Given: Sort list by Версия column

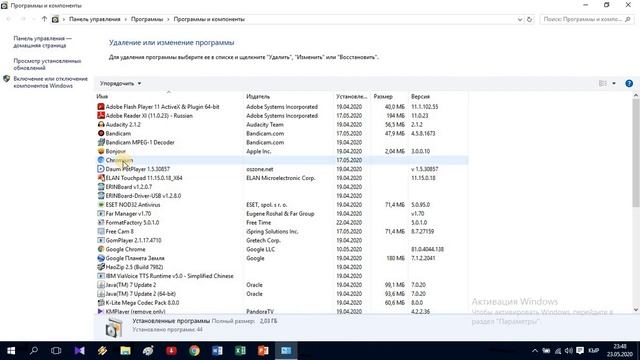Looking at the screenshot, I should click(x=438, y=96).
